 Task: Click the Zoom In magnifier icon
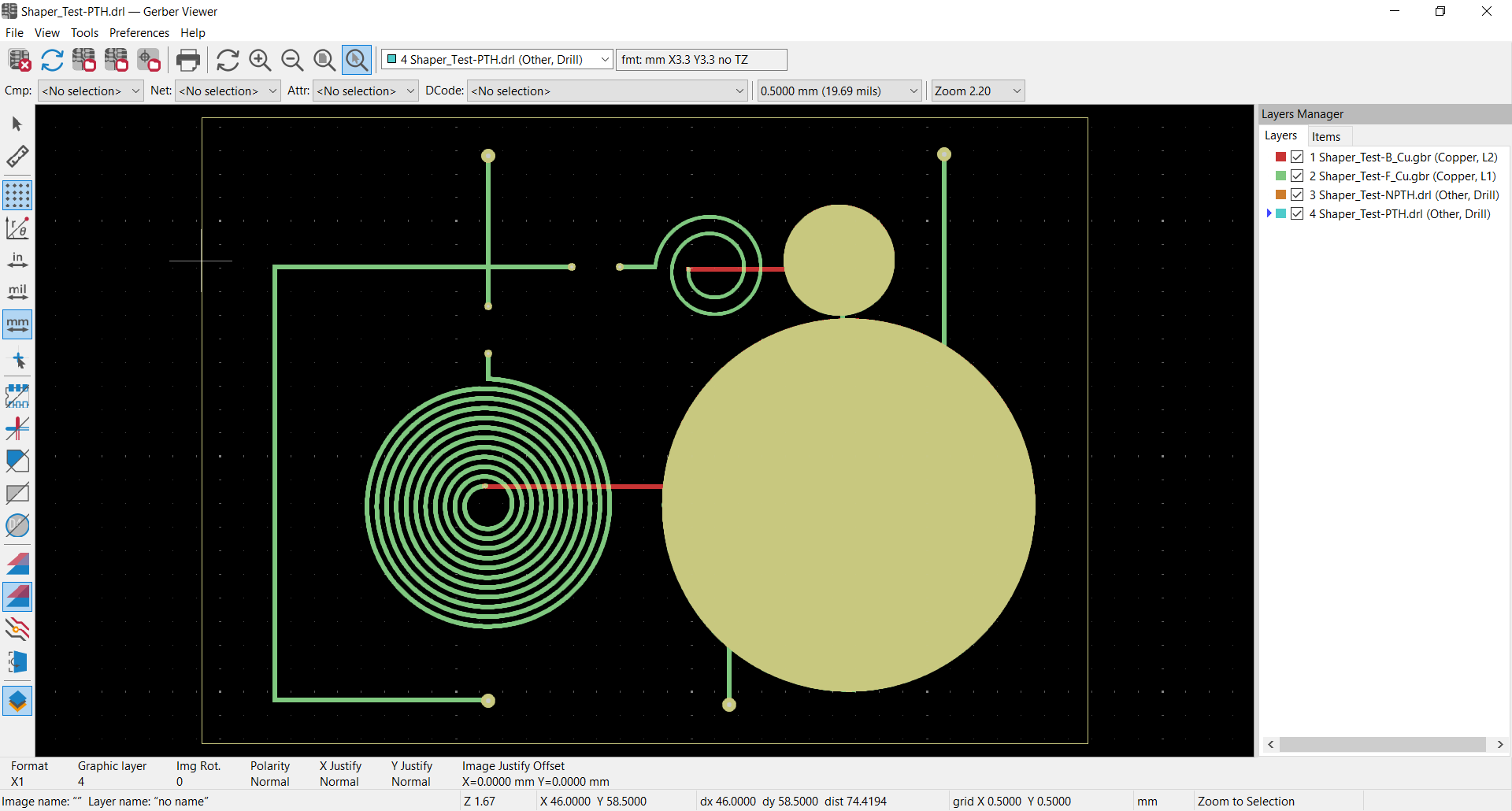point(260,60)
